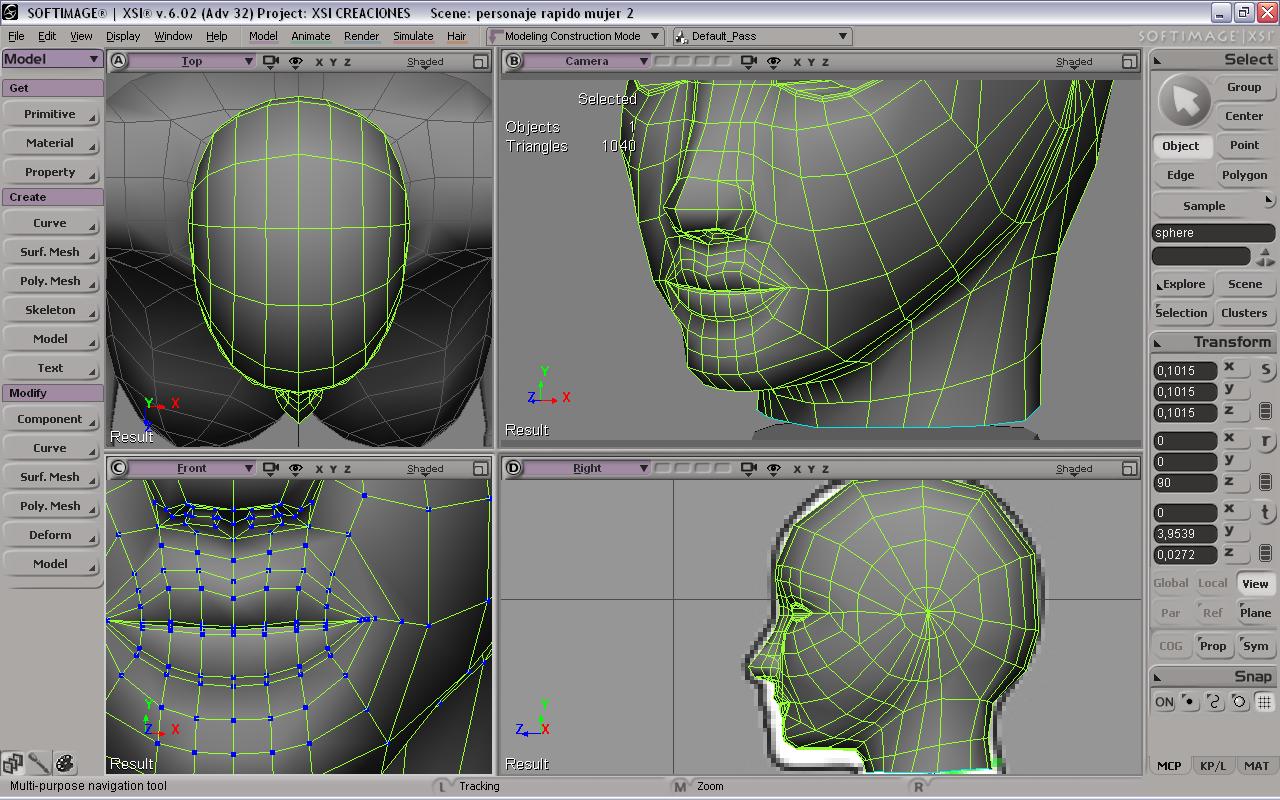Click the camera icon in Right viewport
This screenshot has width=1280, height=800.
pyautogui.click(x=748, y=468)
